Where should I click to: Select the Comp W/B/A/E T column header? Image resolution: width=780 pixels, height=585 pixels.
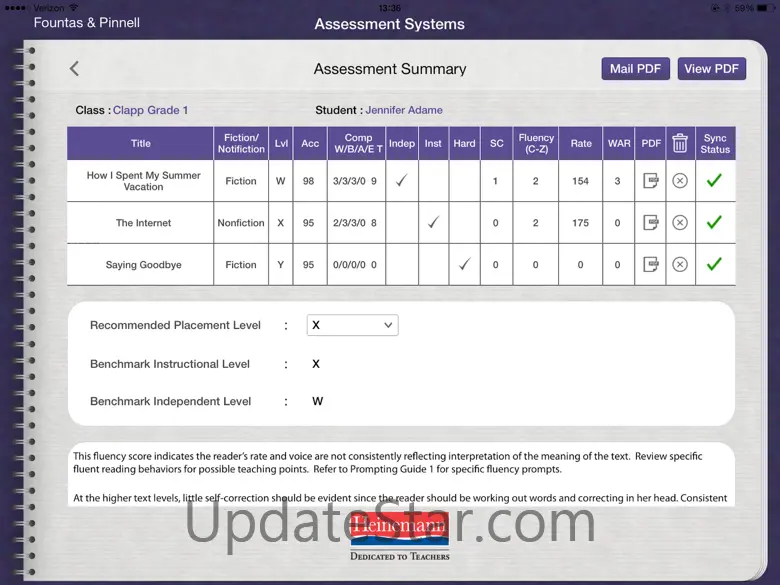(x=358, y=143)
